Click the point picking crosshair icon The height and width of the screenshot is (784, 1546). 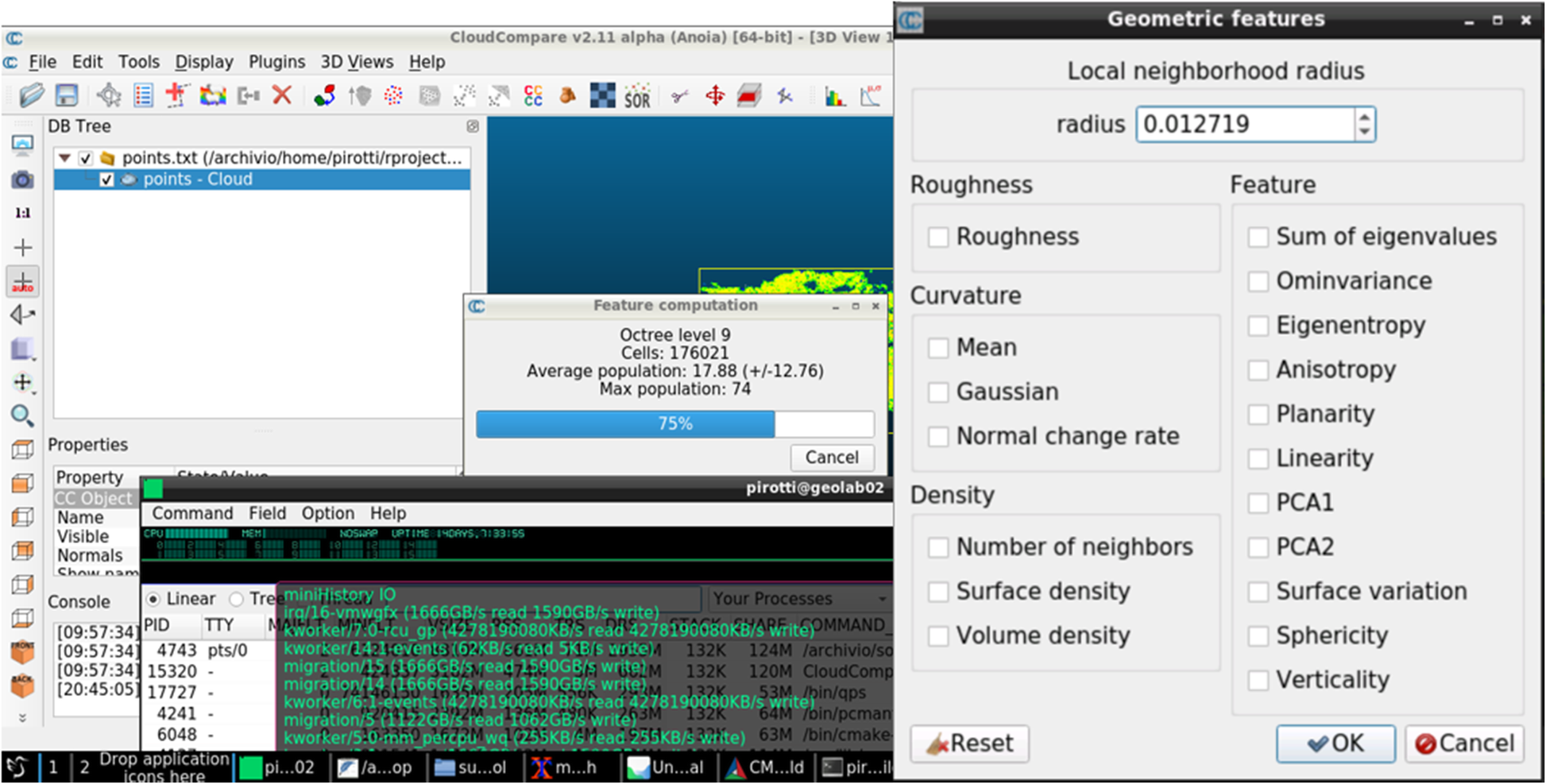tap(109, 96)
